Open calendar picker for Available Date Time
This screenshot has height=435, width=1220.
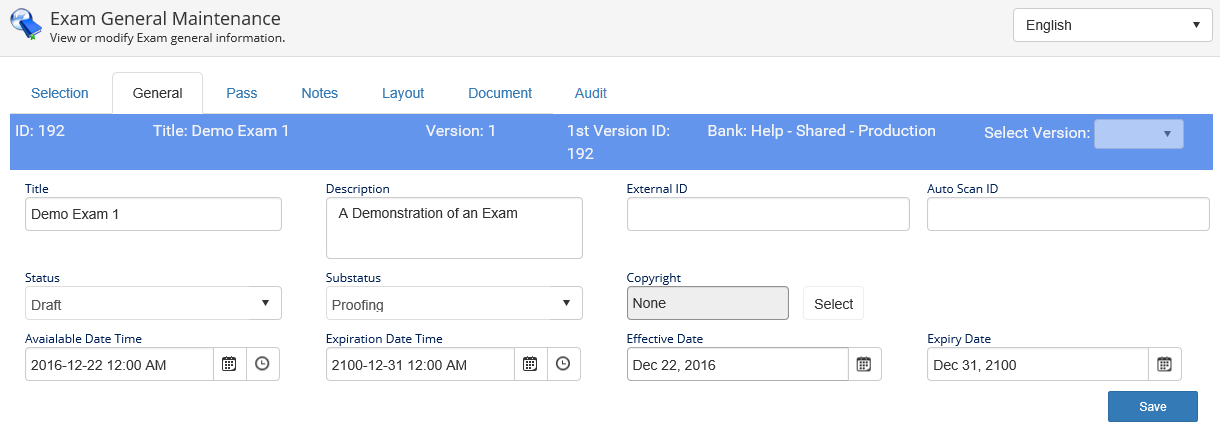pos(229,364)
